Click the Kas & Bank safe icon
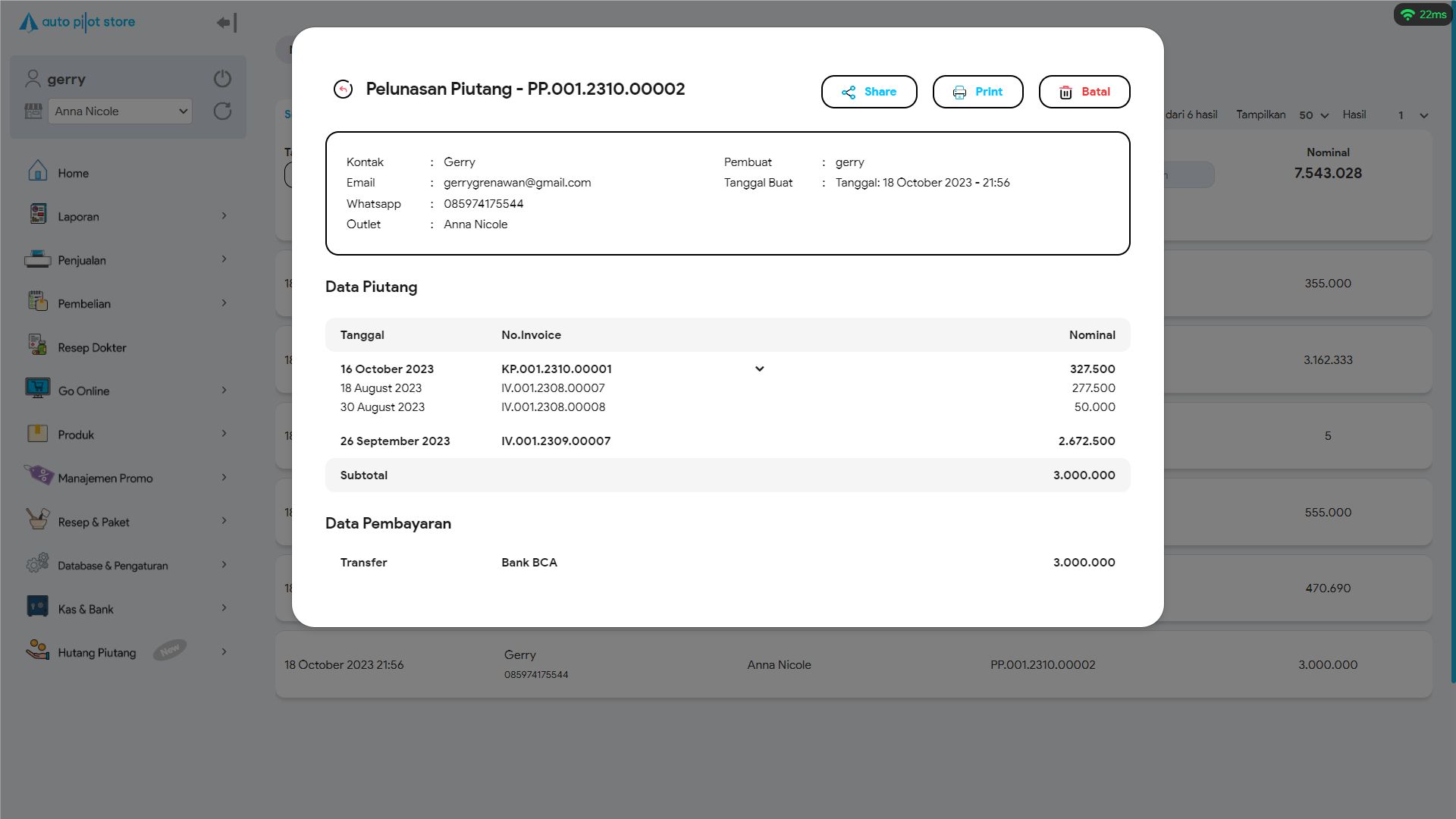The image size is (1456, 819). pos(37,607)
